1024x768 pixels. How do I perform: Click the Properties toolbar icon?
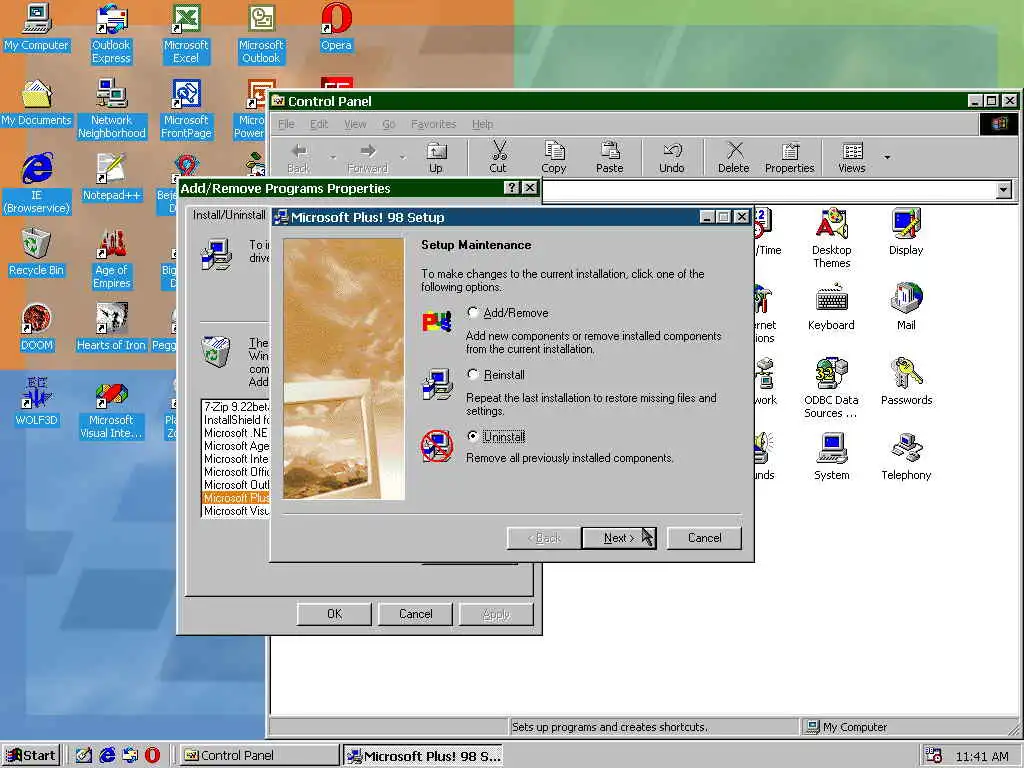click(790, 158)
